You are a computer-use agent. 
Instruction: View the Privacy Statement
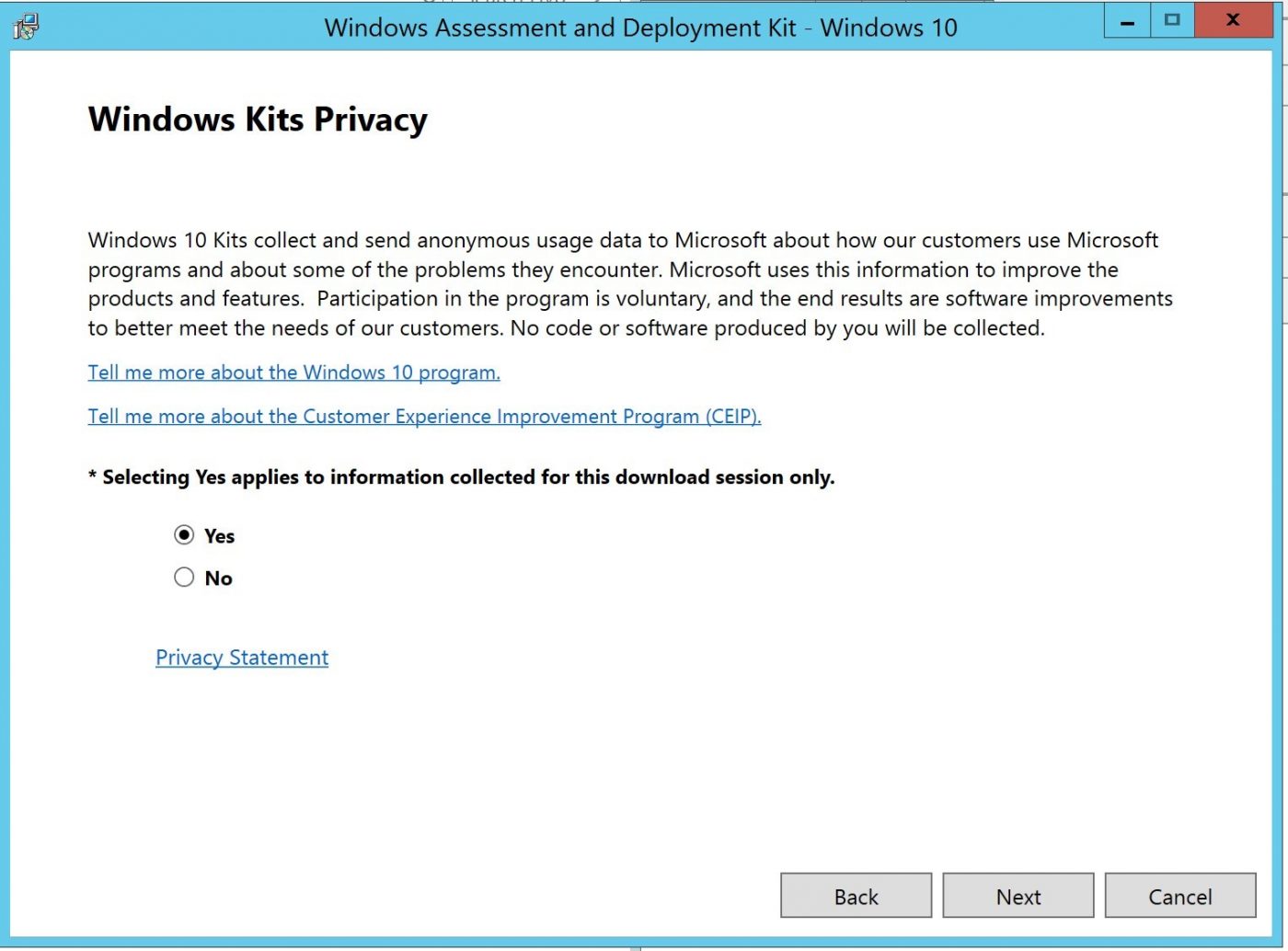[241, 657]
